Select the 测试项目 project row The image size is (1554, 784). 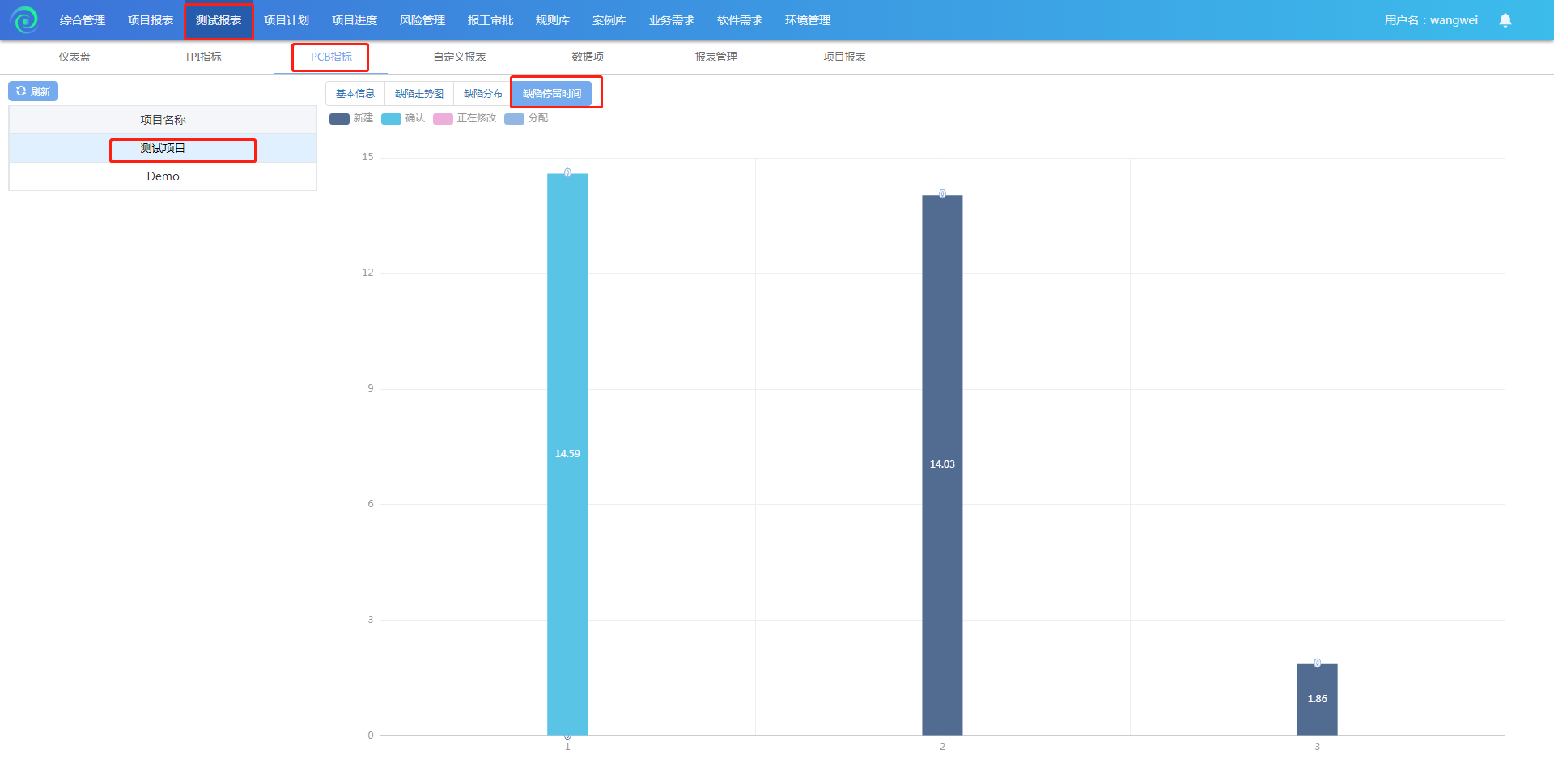pos(163,148)
